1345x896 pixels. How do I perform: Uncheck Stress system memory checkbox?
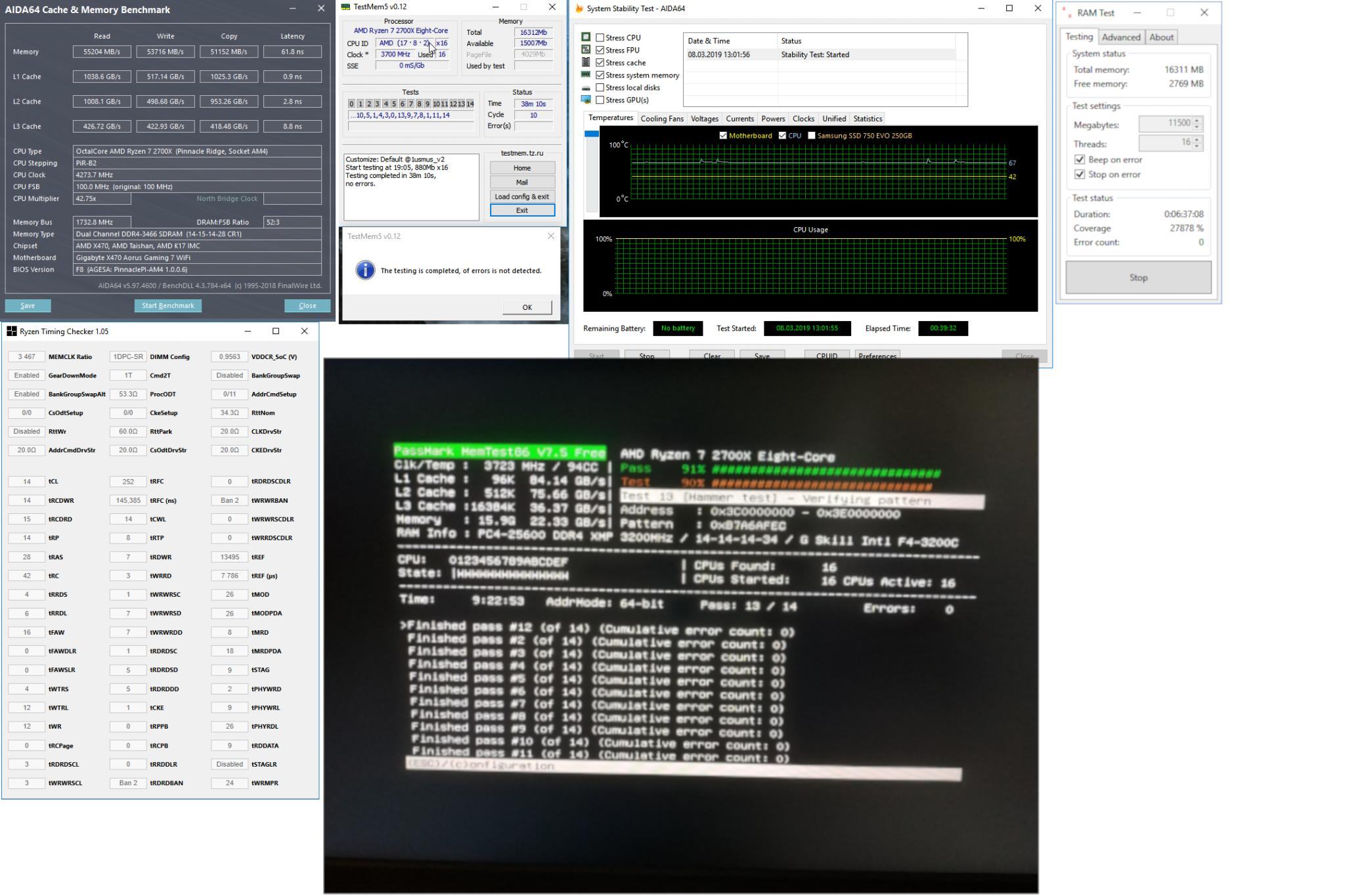point(600,75)
